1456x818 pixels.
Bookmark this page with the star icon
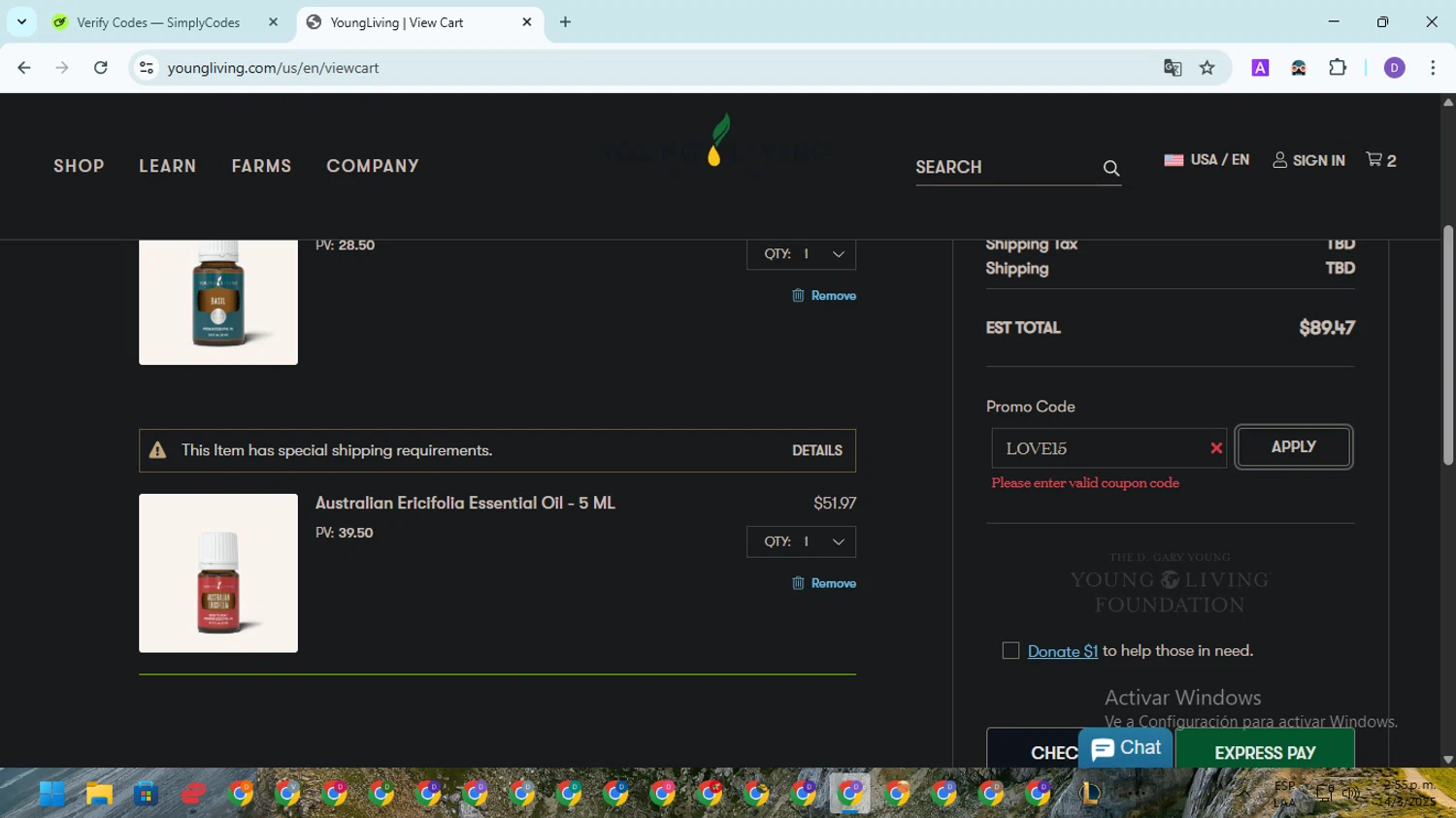tap(1207, 68)
